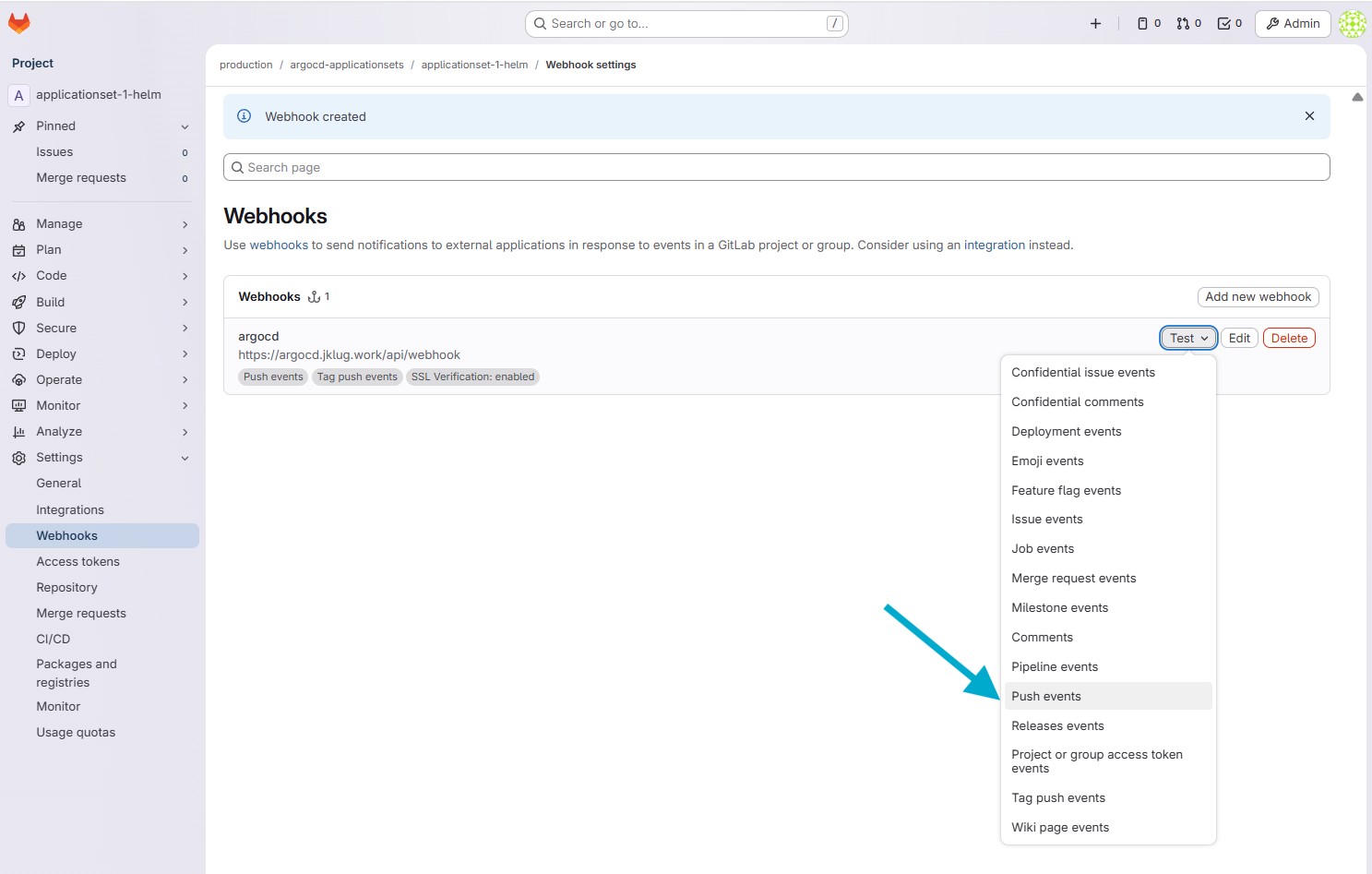Toggle the Test dropdown button
The image size is (1372, 874).
(x=1188, y=339)
